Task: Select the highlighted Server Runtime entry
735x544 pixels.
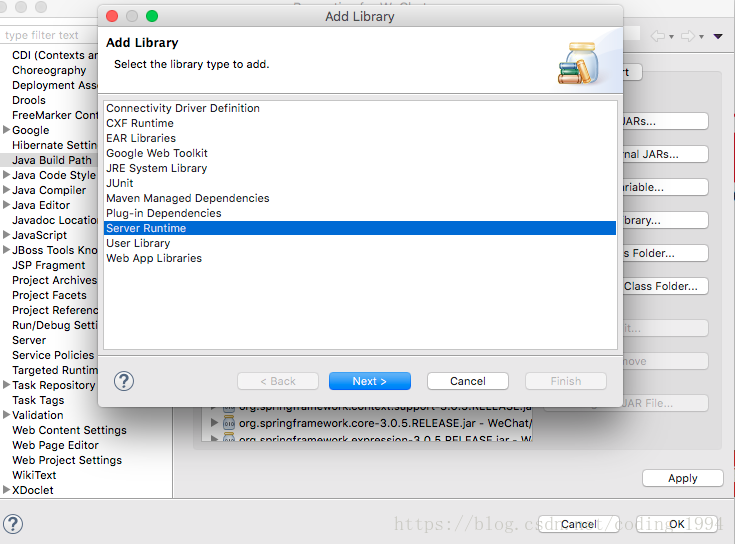Action: click(360, 228)
